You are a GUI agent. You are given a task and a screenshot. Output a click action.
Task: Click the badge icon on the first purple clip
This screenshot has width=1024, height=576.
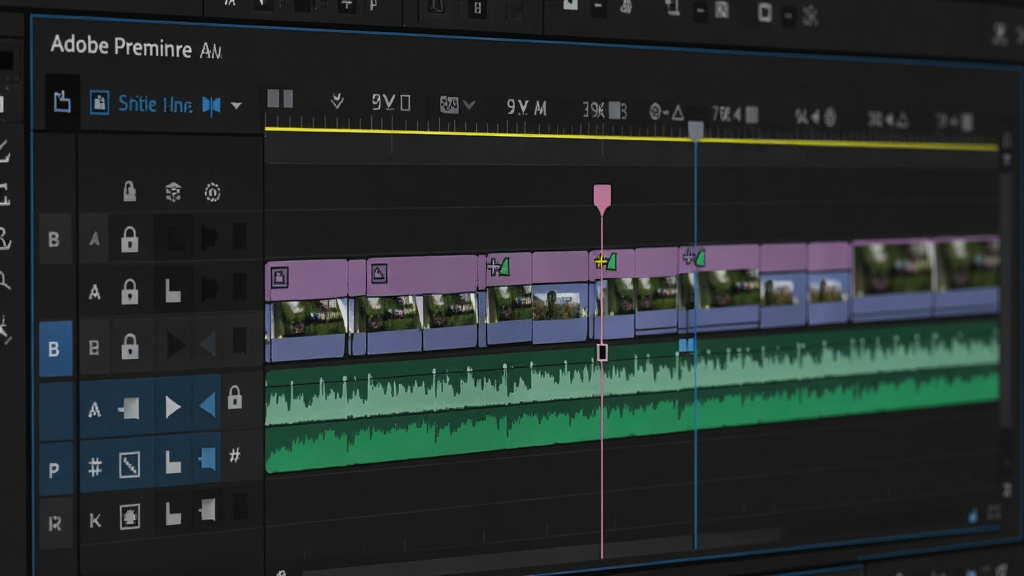tap(280, 278)
